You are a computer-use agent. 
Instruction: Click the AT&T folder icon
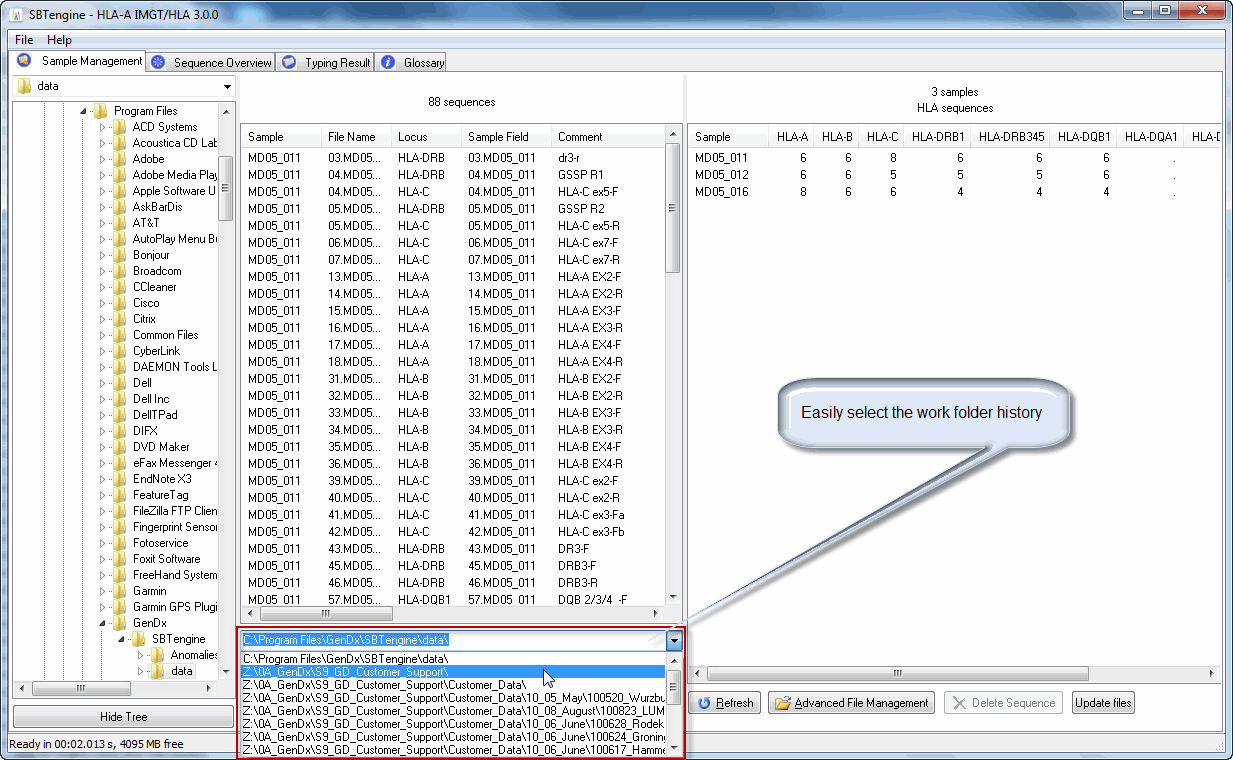[119, 223]
